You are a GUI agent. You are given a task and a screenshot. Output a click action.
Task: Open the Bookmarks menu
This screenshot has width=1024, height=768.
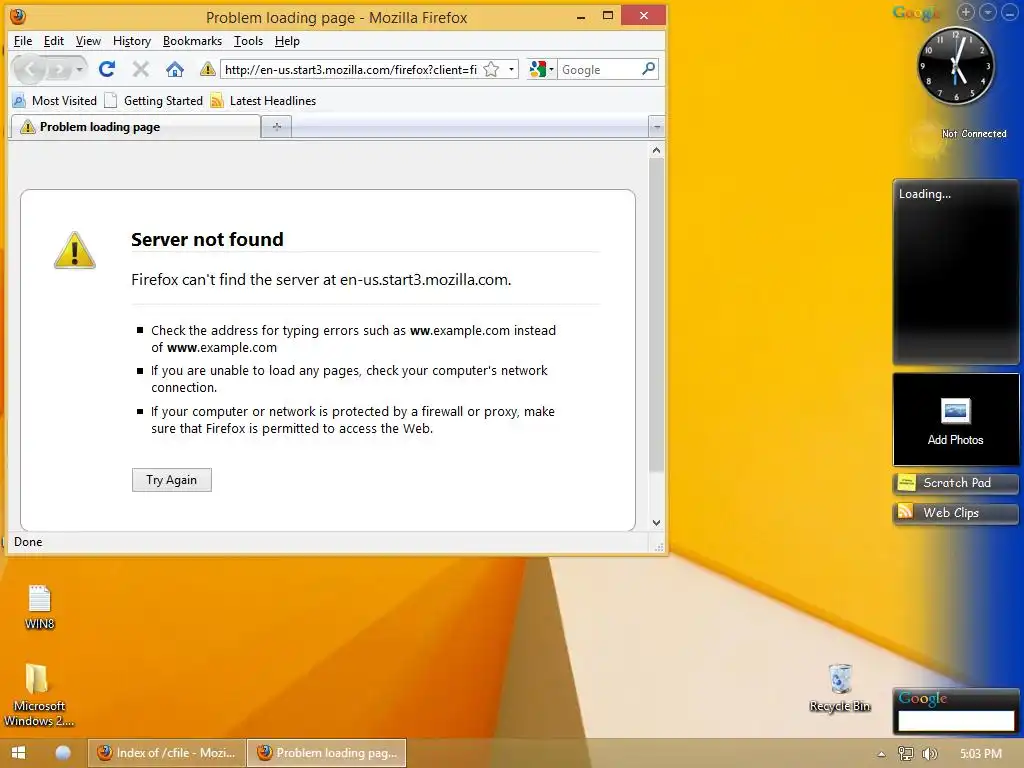192,41
